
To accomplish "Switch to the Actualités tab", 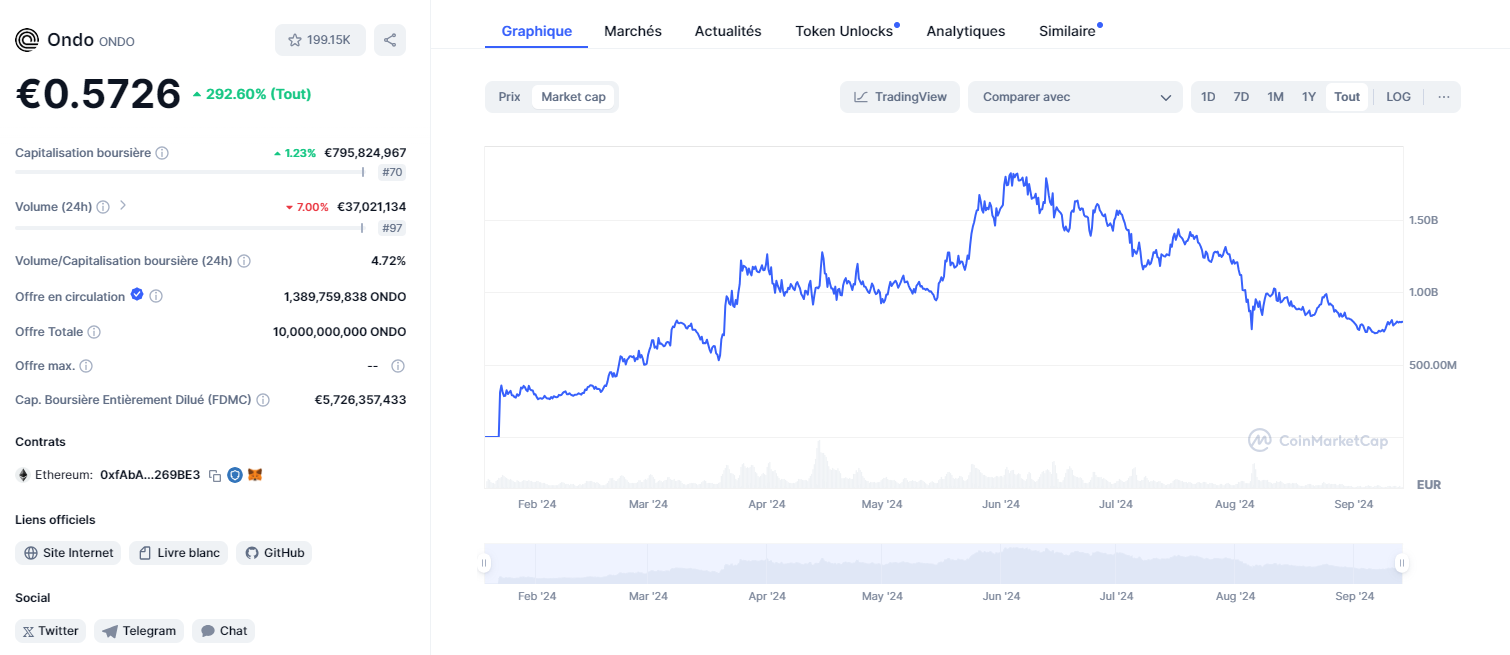I will coord(728,31).
